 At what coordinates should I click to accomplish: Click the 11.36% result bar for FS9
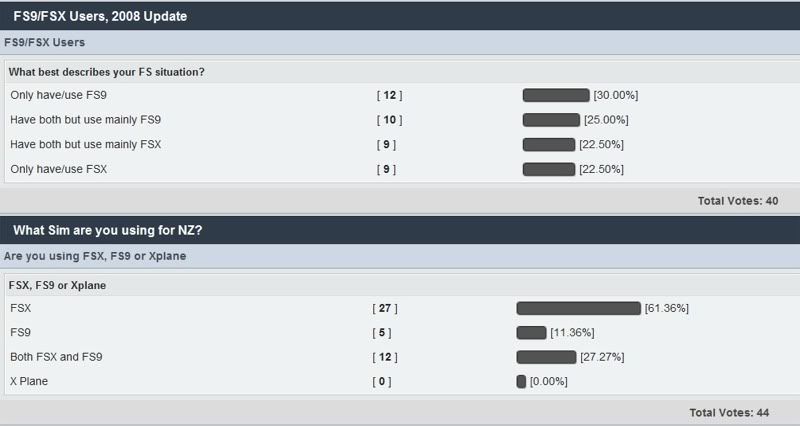pyautogui.click(x=531, y=333)
